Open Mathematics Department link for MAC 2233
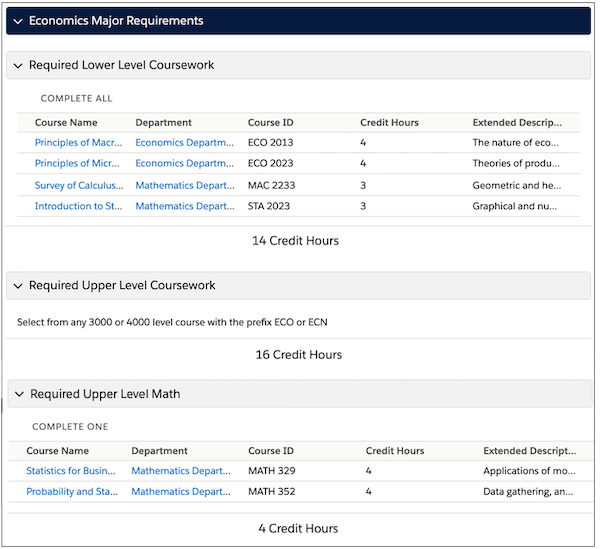600x549 pixels. 185,186
